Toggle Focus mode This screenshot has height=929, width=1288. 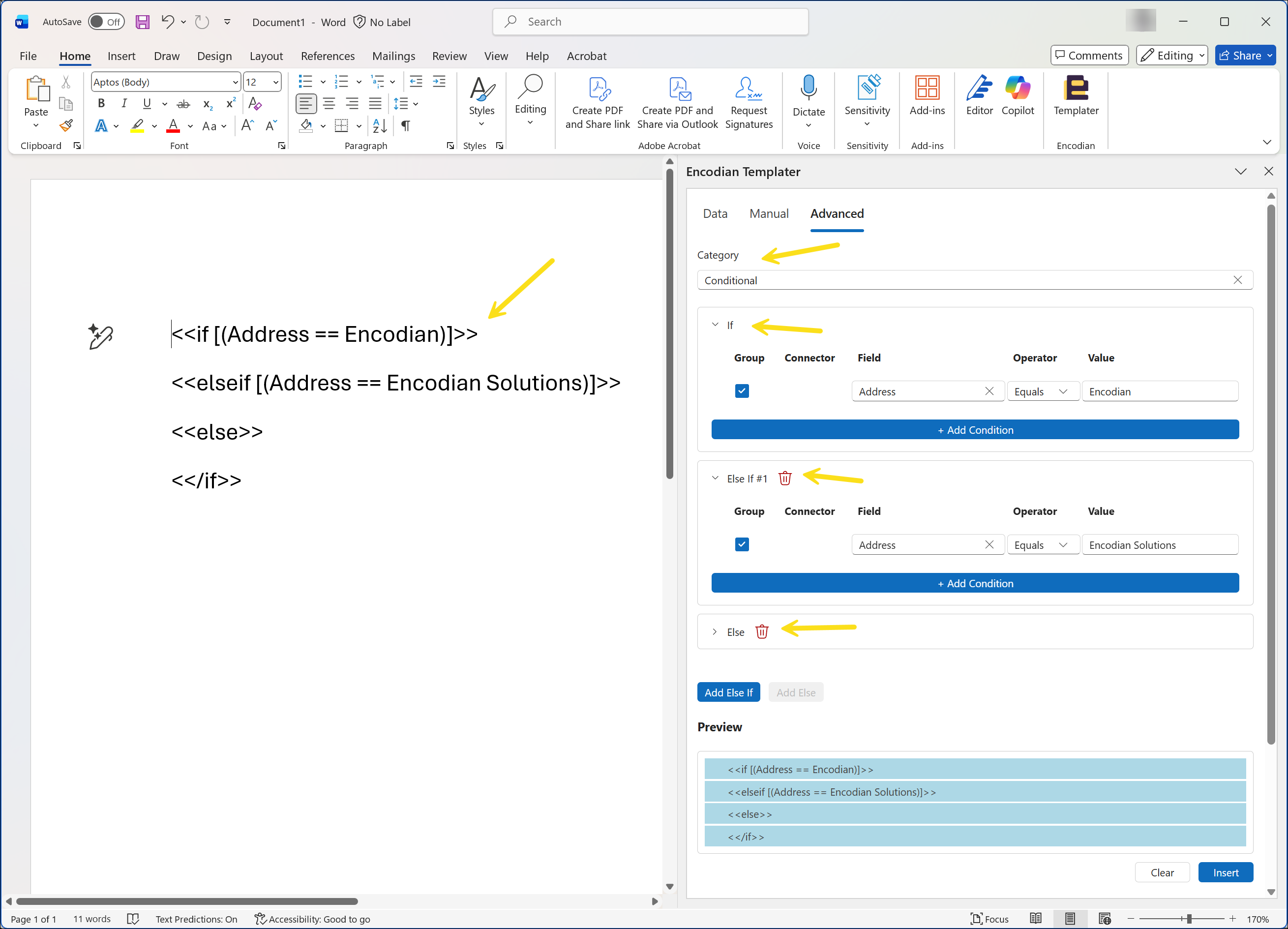coord(989,919)
